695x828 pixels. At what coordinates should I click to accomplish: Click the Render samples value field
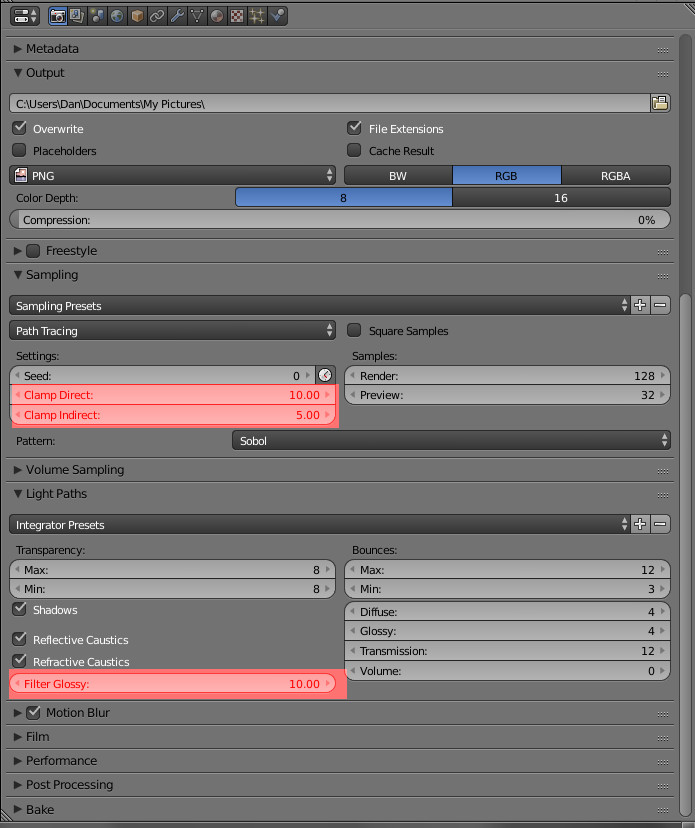click(x=508, y=375)
